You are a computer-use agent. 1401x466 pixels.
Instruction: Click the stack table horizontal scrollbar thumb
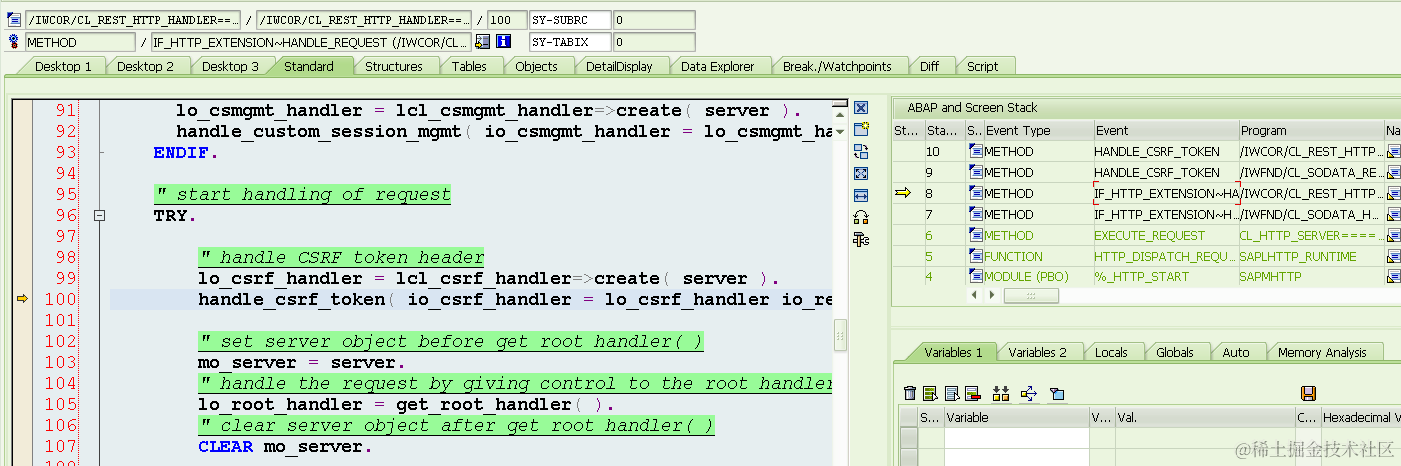(x=1030, y=296)
